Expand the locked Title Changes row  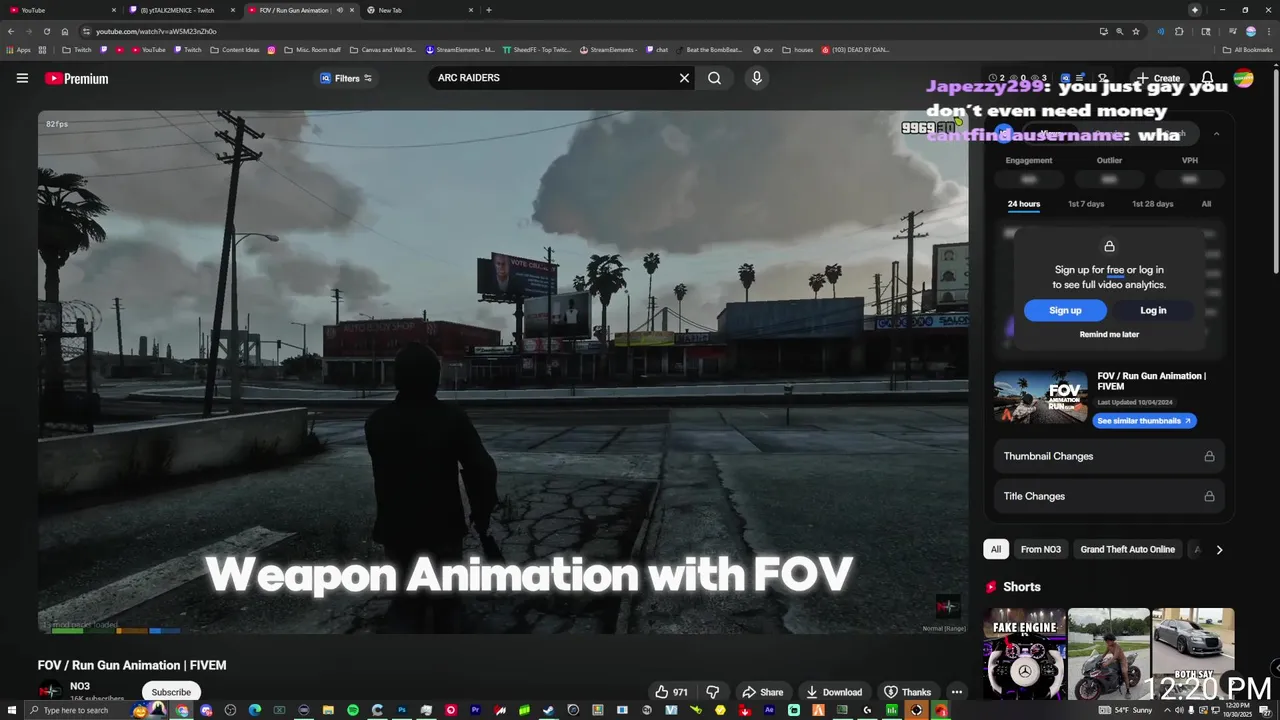(x=1109, y=496)
